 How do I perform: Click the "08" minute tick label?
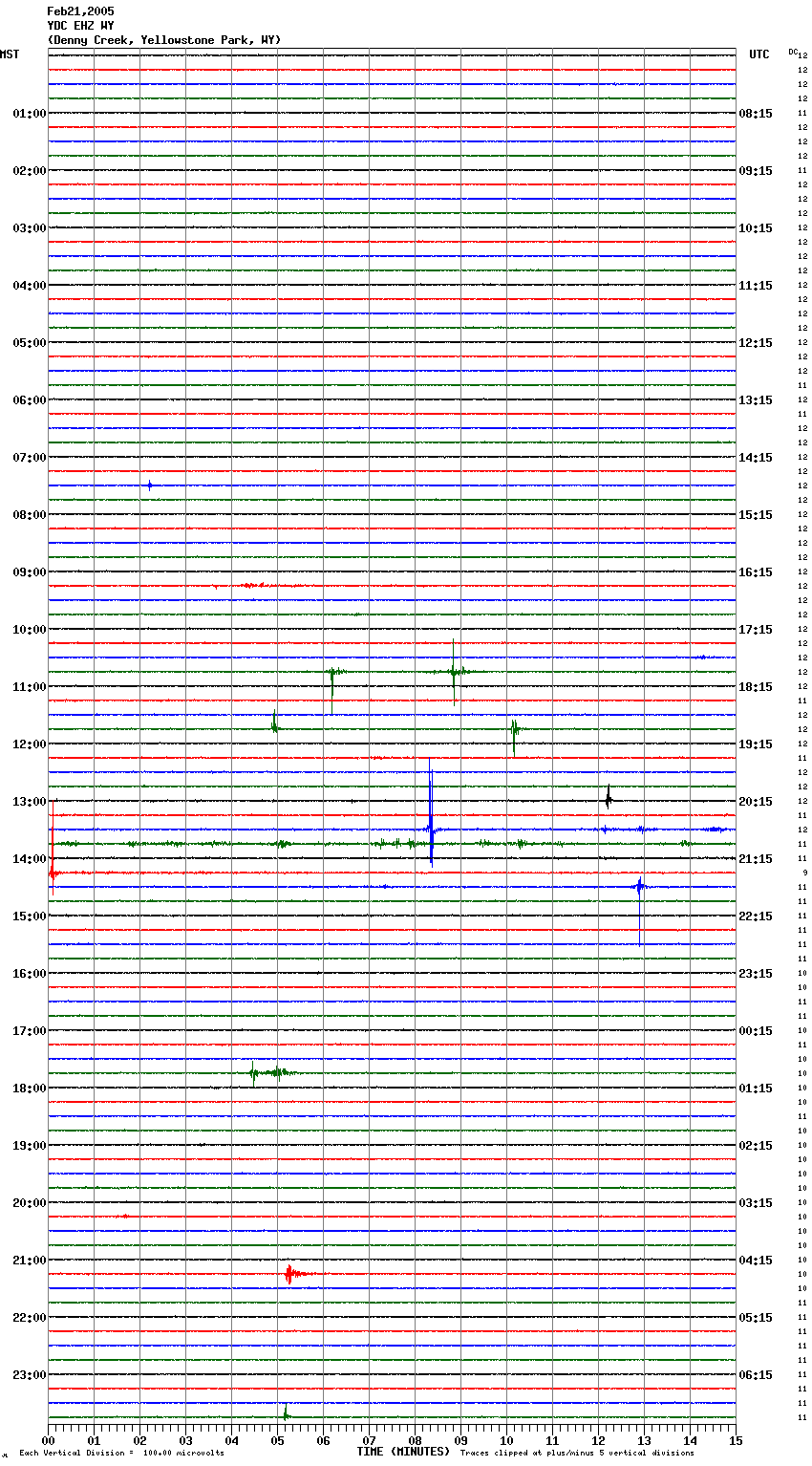coord(415,1440)
